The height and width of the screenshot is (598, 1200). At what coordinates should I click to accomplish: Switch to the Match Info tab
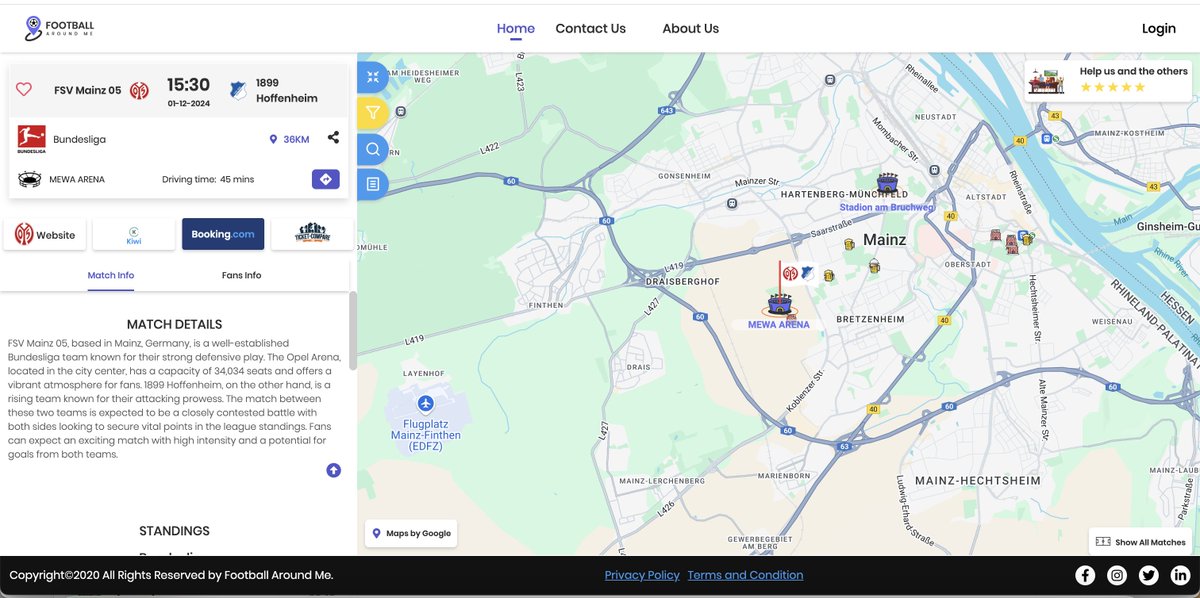[x=111, y=275]
